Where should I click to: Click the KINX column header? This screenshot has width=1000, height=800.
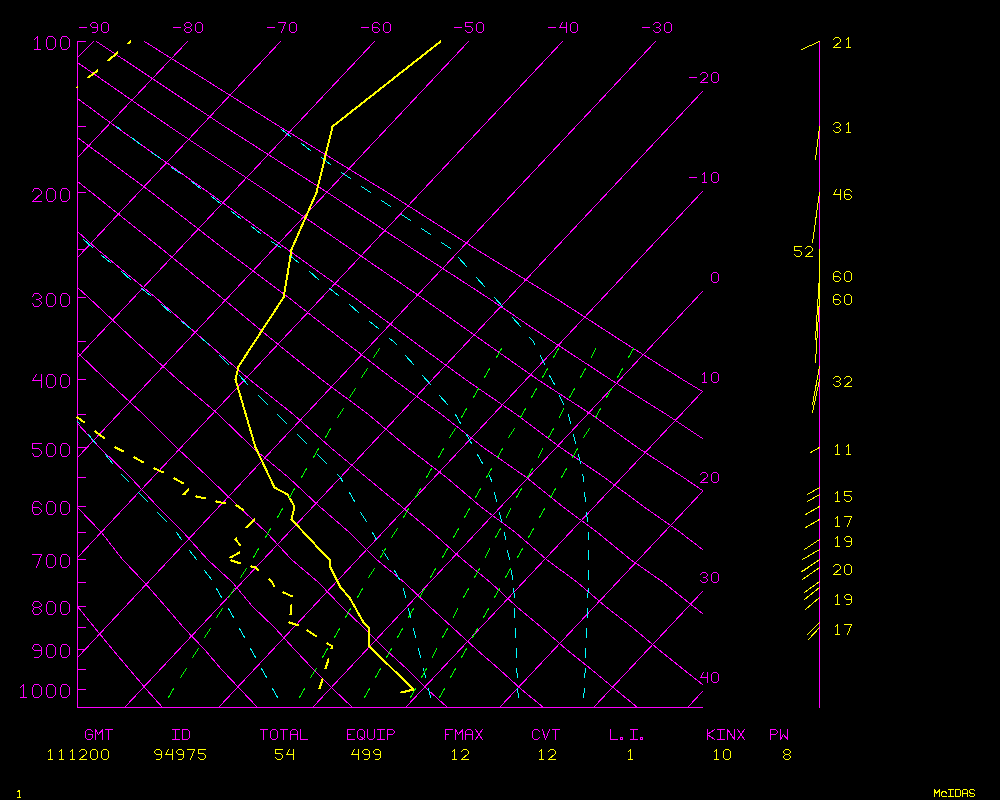[x=725, y=735]
